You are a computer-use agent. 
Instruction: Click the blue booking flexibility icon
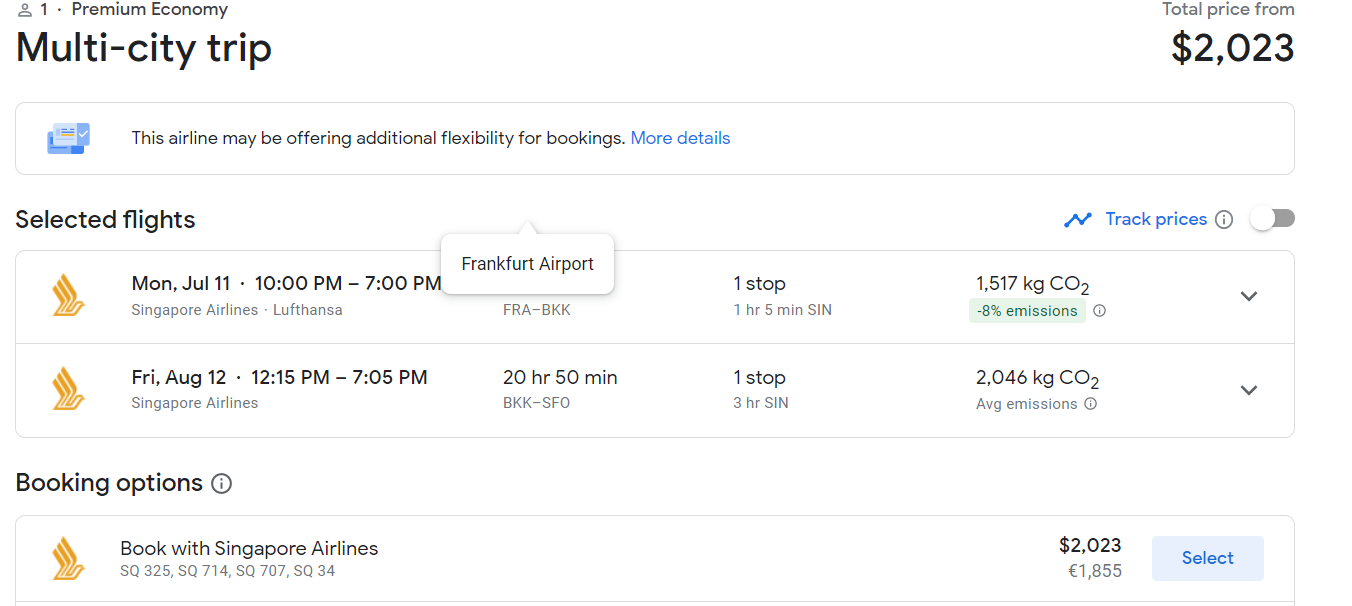click(x=68, y=138)
